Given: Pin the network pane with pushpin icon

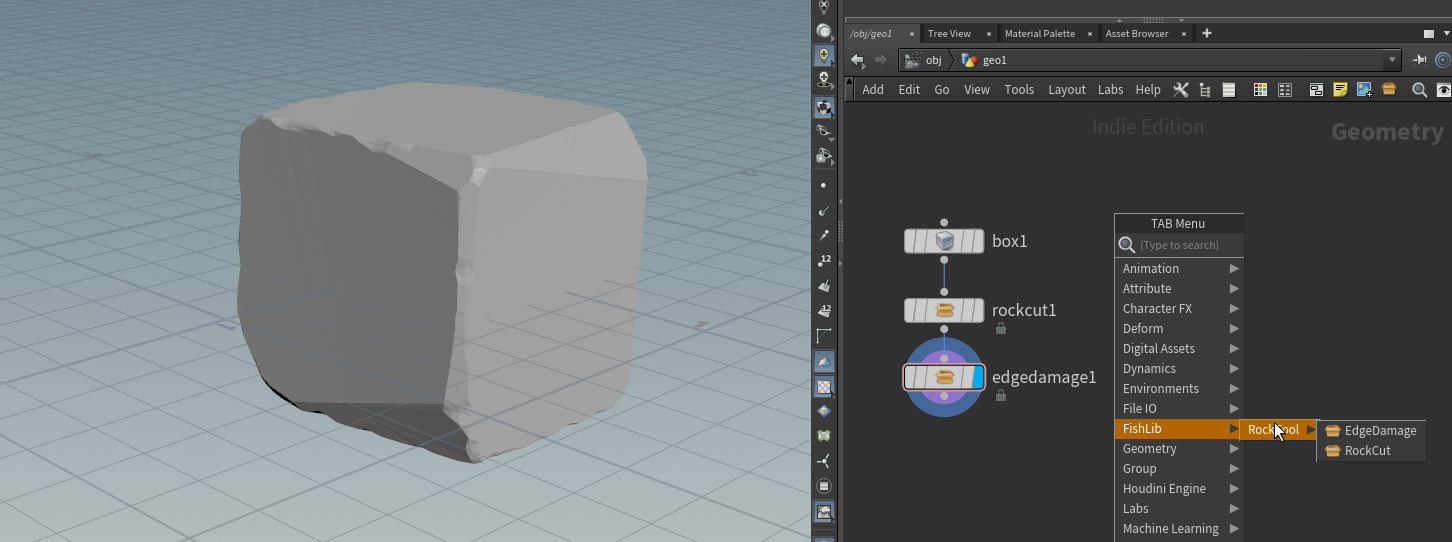Looking at the screenshot, I should pyautogui.click(x=1419, y=60).
